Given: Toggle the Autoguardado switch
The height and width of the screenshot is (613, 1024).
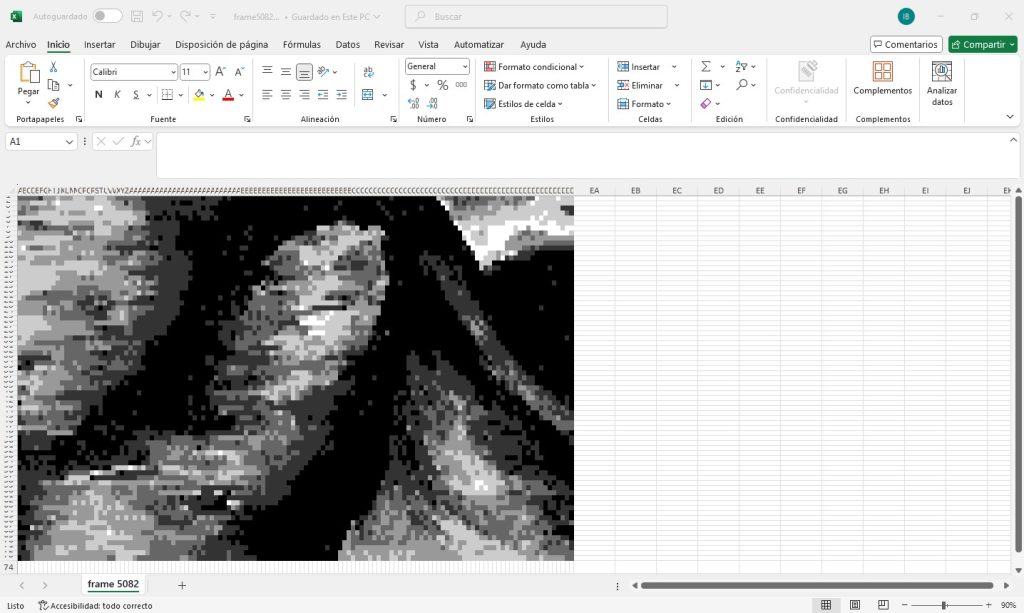Looking at the screenshot, I should click(x=107, y=16).
